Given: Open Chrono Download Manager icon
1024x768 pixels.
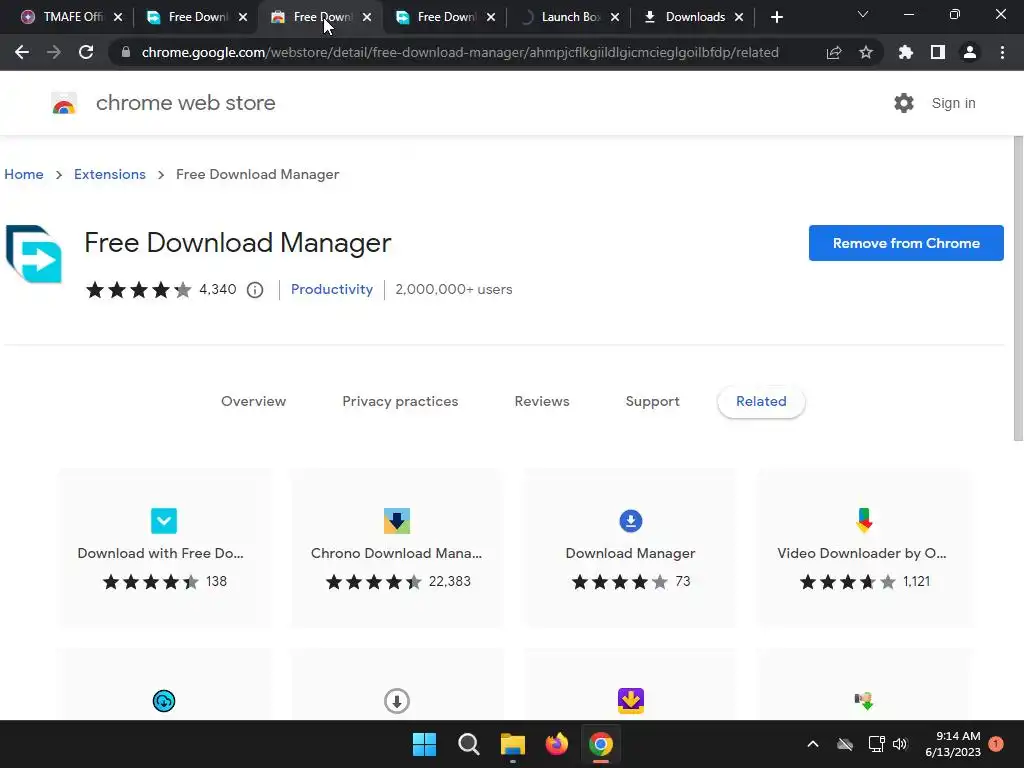Looking at the screenshot, I should pyautogui.click(x=397, y=520).
